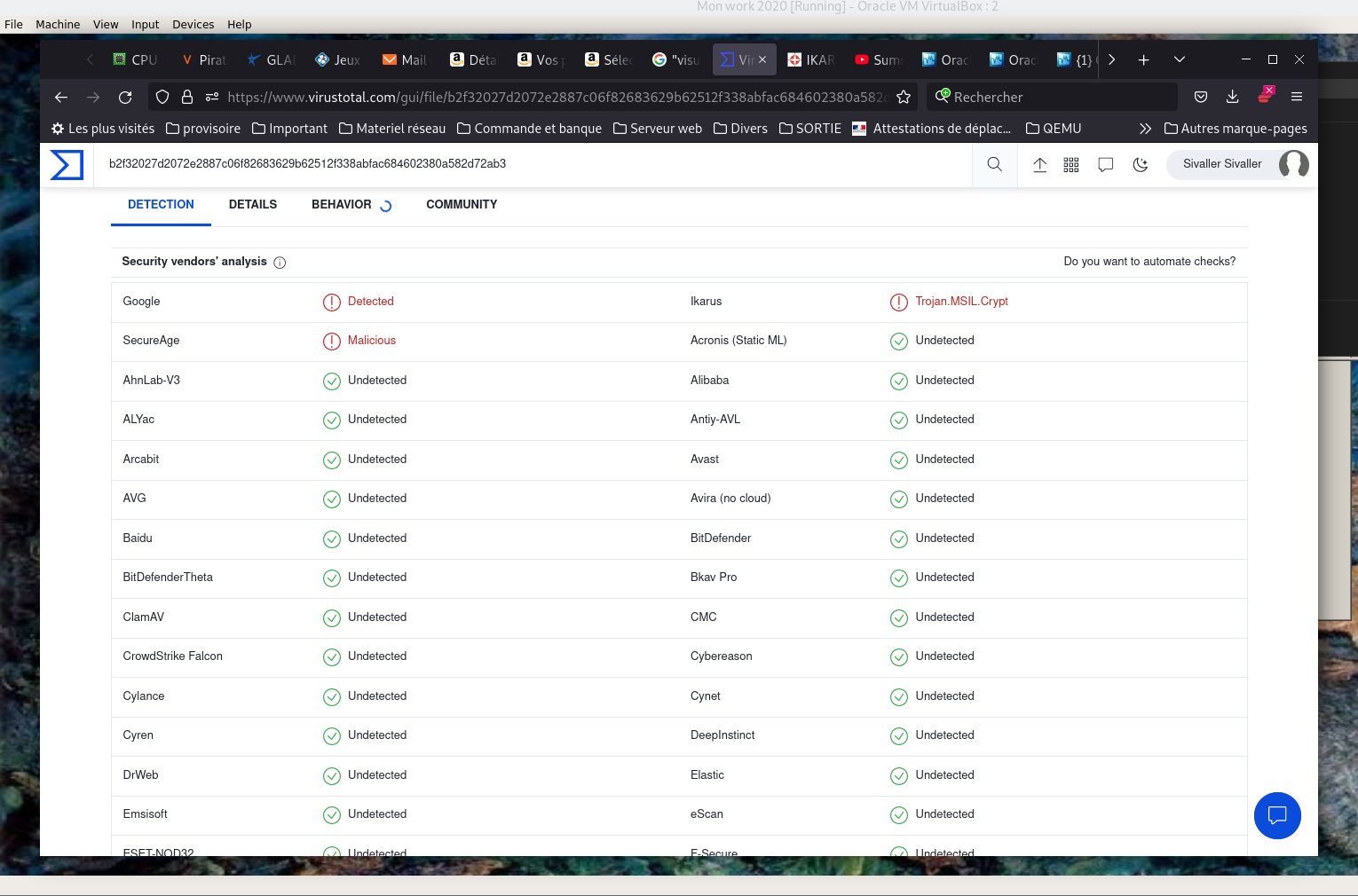Click the SecureAge 'Malicious' result
Screen dimensions: 1358x896
pos(372,341)
